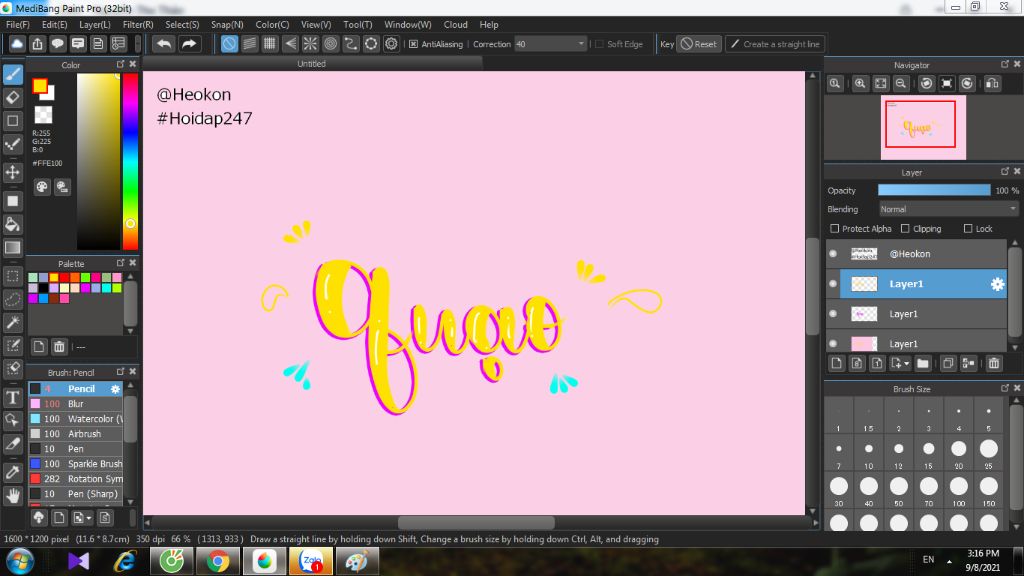Enable crisscross grid snap

pos(270,44)
